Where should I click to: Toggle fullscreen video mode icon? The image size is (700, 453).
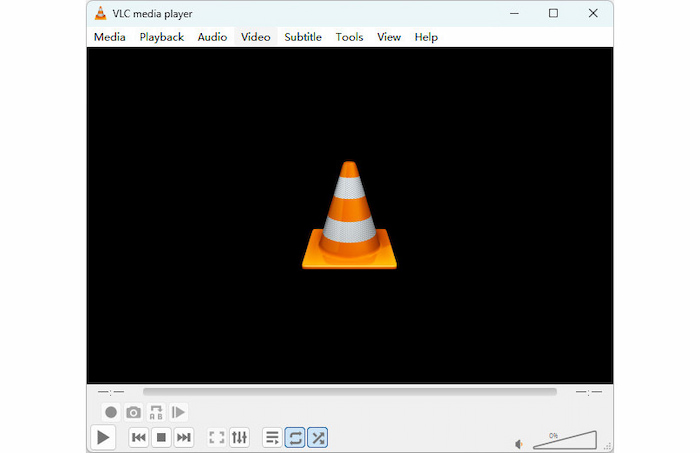[x=217, y=437]
